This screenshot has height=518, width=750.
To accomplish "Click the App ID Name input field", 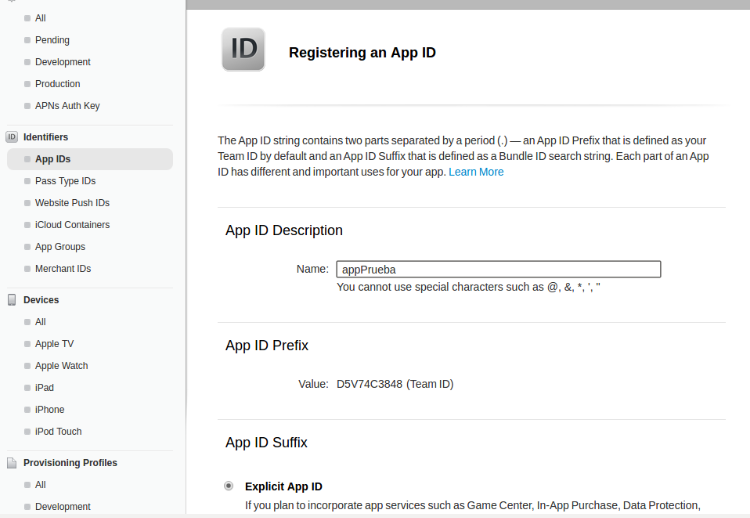I will tap(498, 269).
